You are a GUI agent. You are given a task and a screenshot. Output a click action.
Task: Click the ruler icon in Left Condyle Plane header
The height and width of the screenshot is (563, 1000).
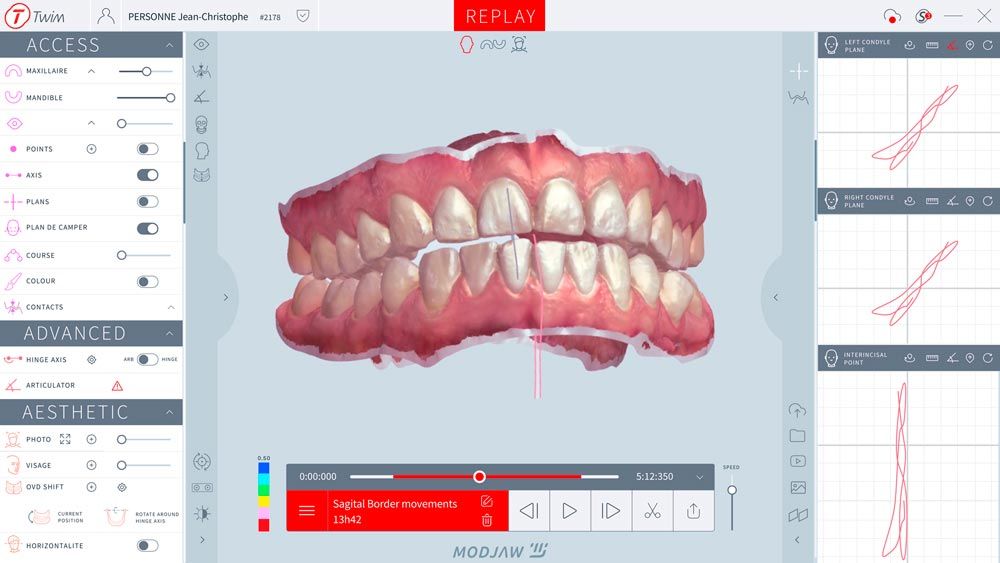point(932,45)
